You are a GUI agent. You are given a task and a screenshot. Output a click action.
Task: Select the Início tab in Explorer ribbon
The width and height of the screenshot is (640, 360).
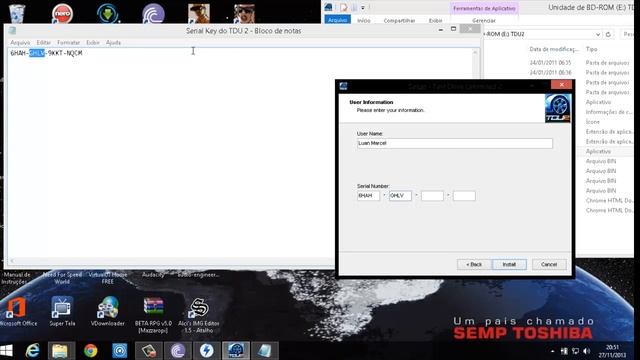click(x=364, y=20)
